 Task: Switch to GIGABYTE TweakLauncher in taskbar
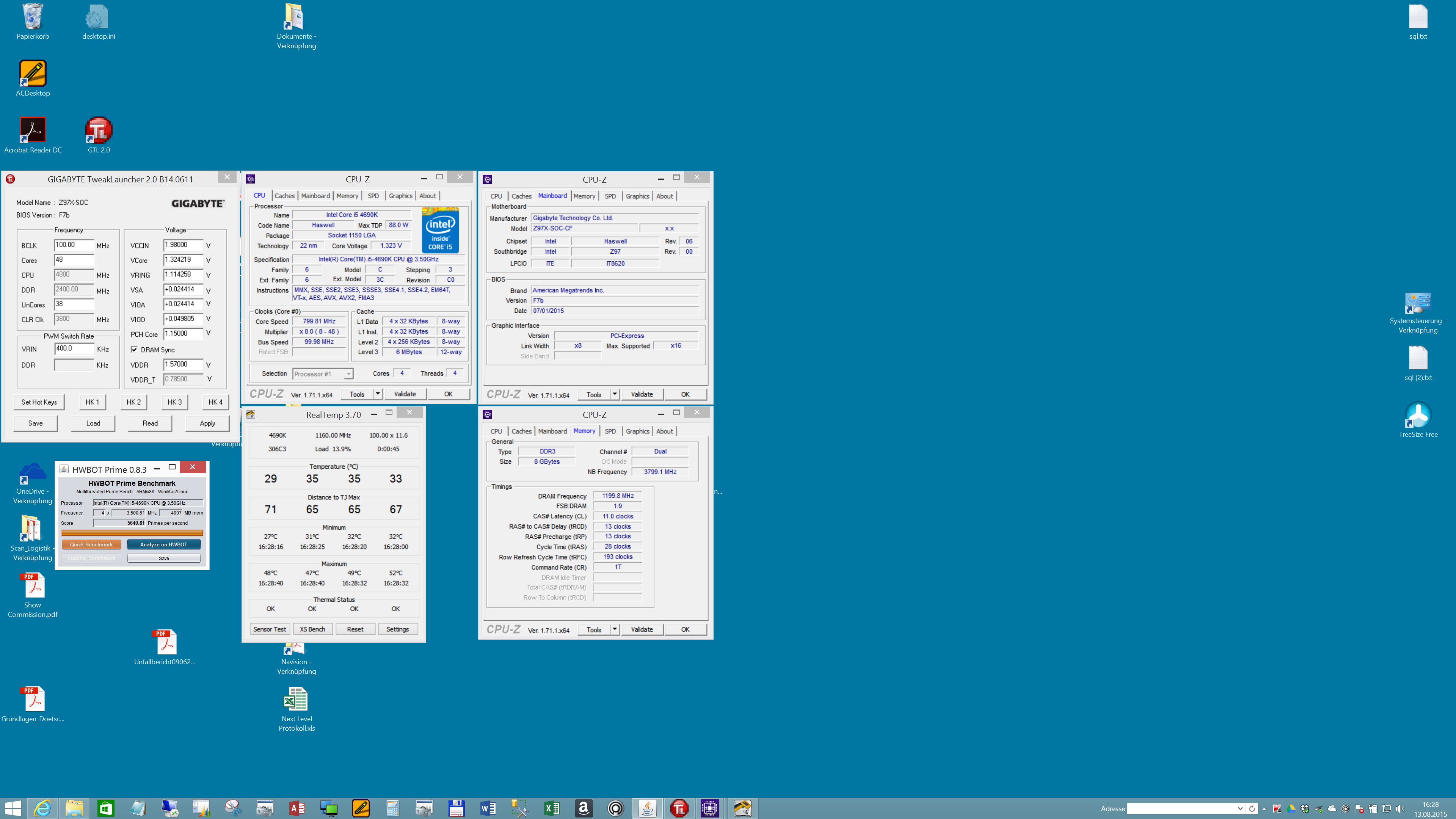pos(679,808)
